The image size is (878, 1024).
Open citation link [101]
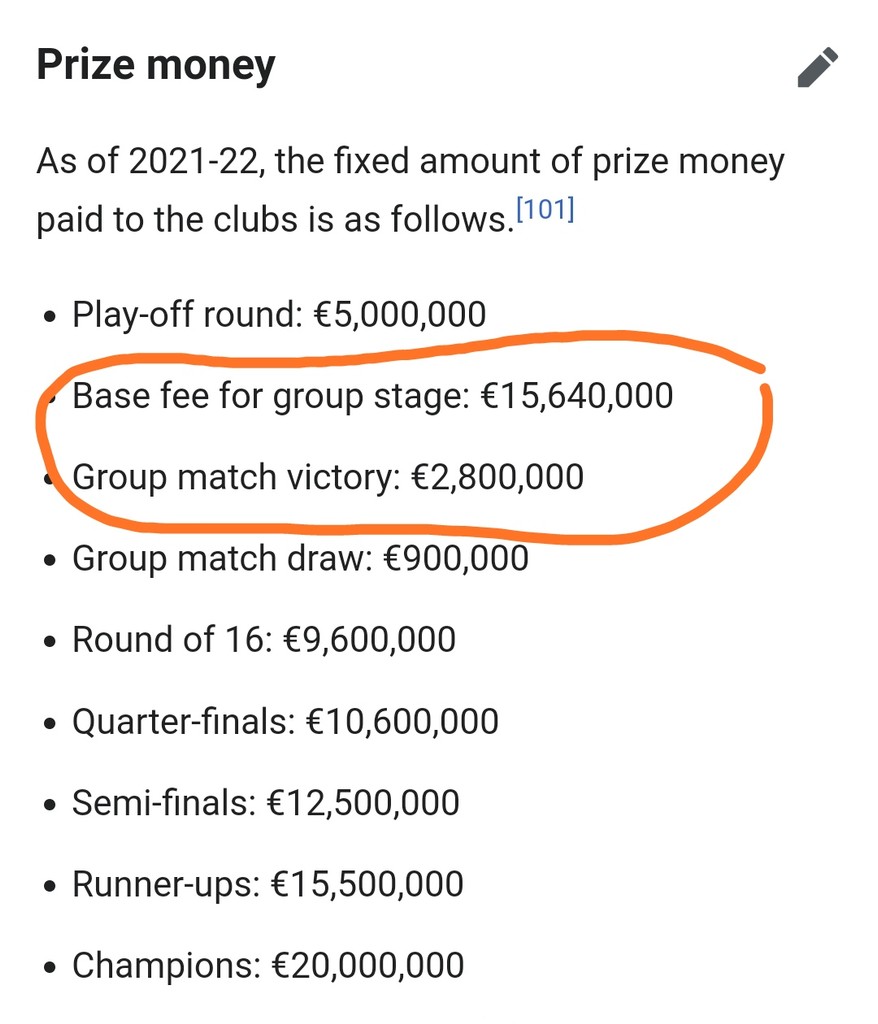pyautogui.click(x=545, y=210)
